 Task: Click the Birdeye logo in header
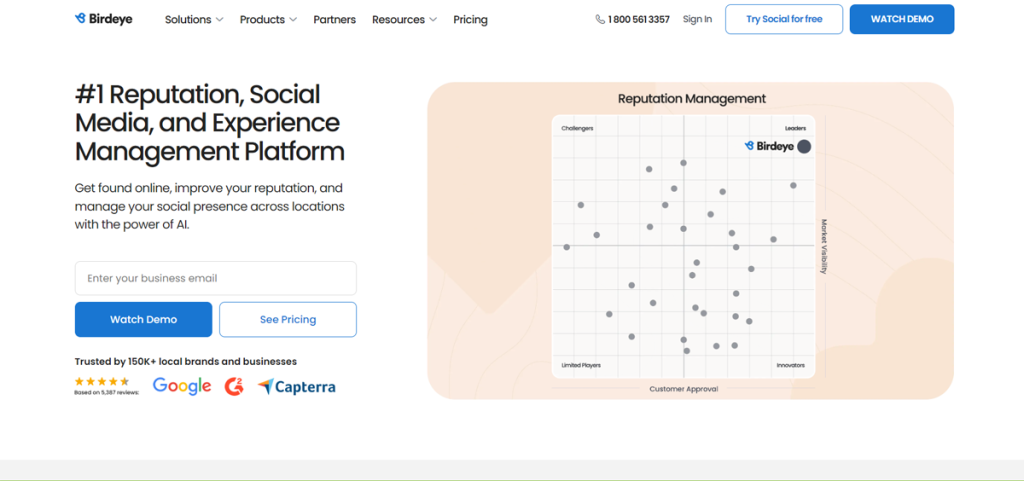click(x=104, y=19)
